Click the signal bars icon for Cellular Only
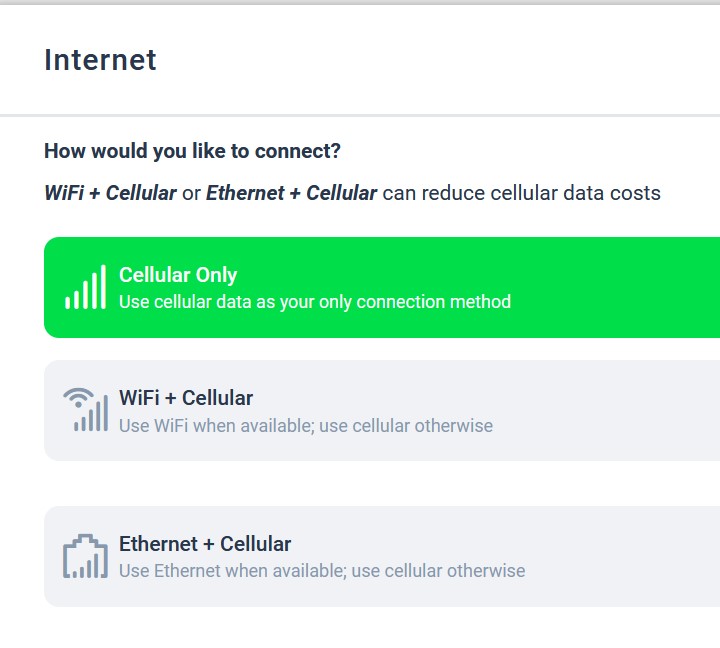Screen dimensions: 720x648 85,288
